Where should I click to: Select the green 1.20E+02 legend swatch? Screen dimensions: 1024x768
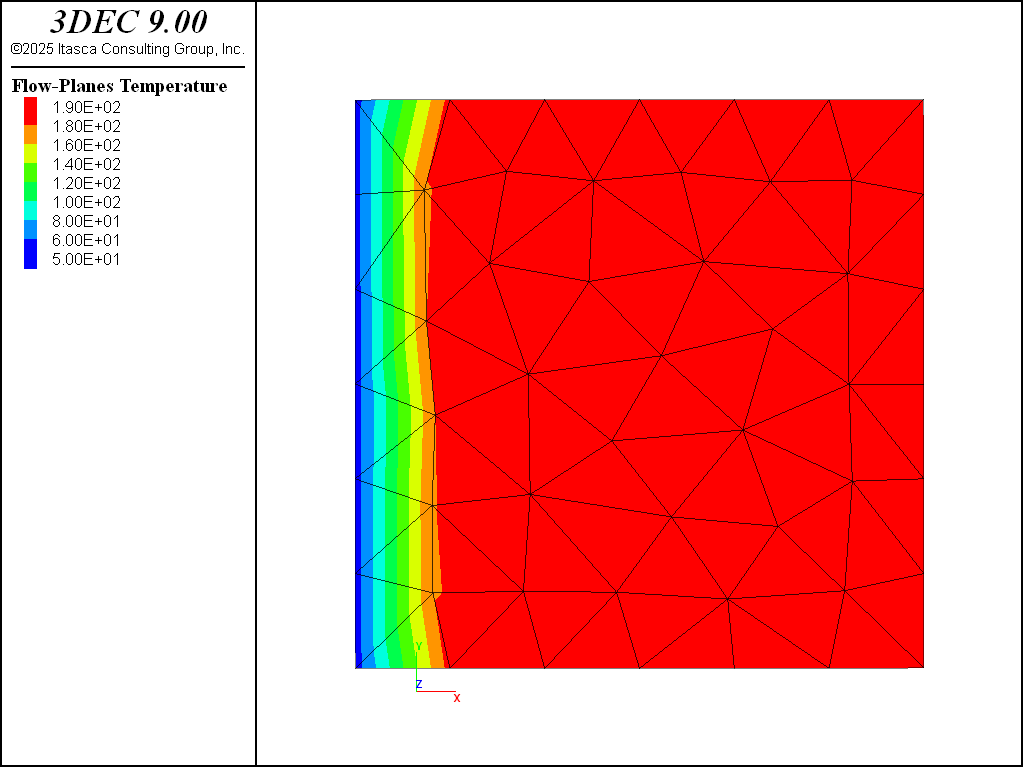[30, 191]
